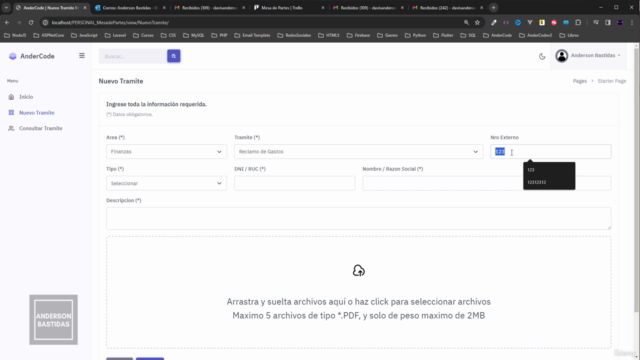Open the NodeJS bookmark folder
Viewport: 640px width, 360px height.
pos(15,36)
